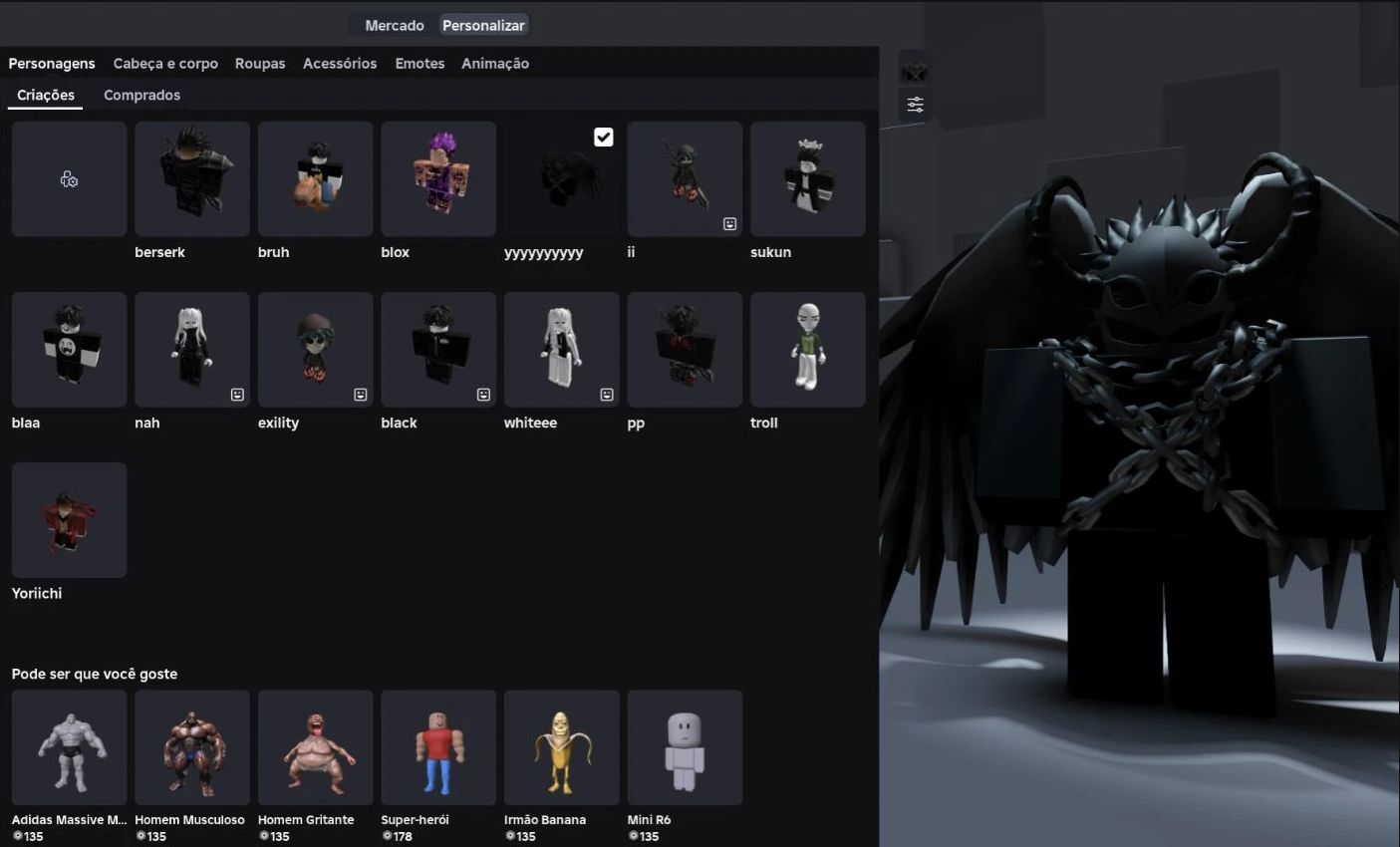Viewport: 1400px width, 847px height.
Task: Click the Irmão Banana item name
Action: click(x=545, y=820)
